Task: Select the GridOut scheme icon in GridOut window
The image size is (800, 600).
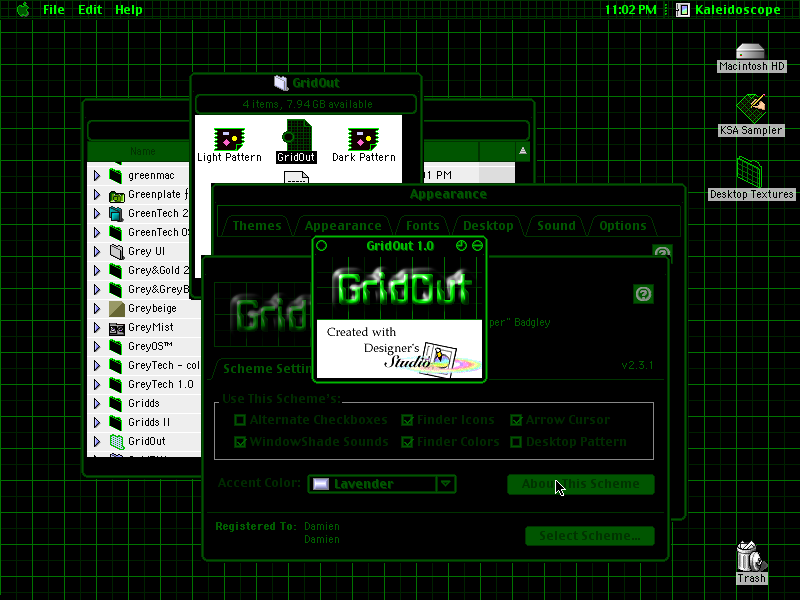Action: point(296,135)
